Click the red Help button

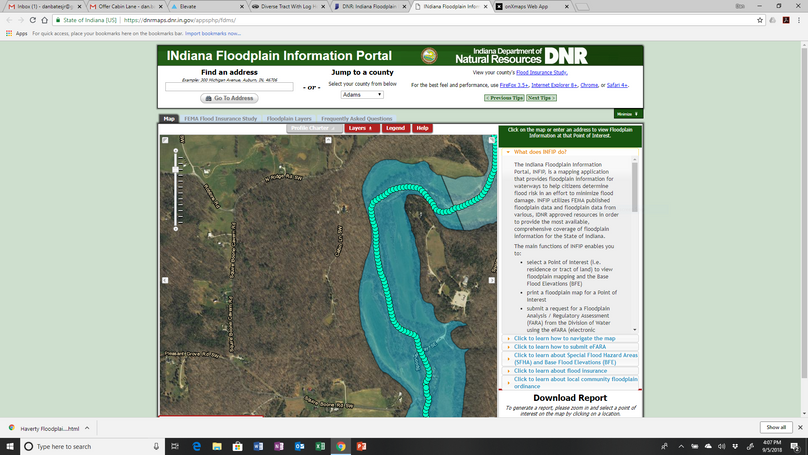click(422, 128)
